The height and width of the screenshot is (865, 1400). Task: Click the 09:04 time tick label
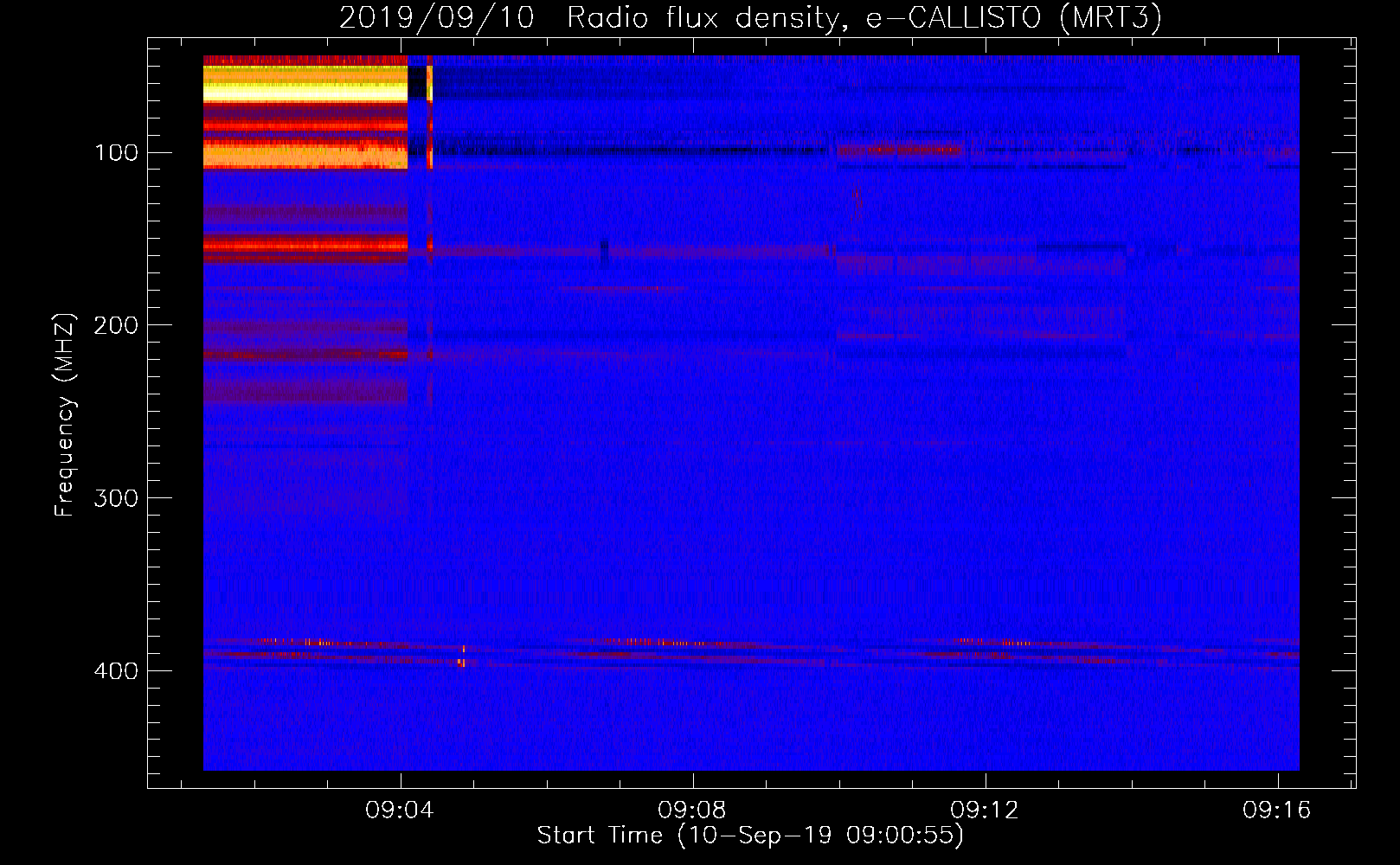400,811
